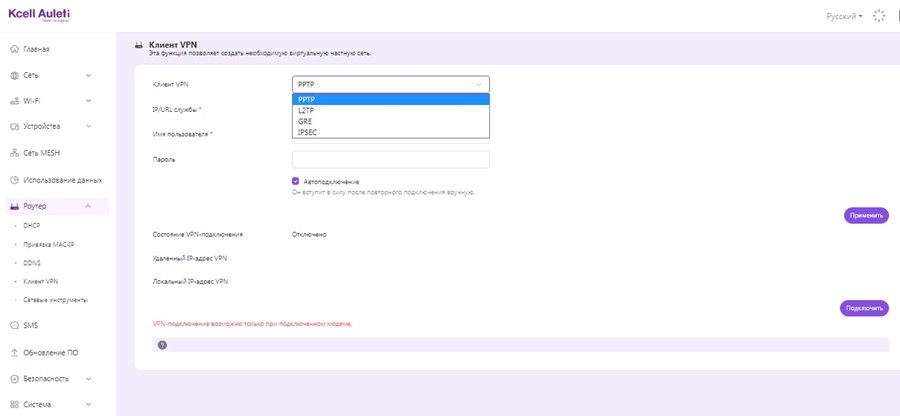Select L2TP from the VPN list
The height and width of the screenshot is (416, 900).
pyautogui.click(x=306, y=110)
